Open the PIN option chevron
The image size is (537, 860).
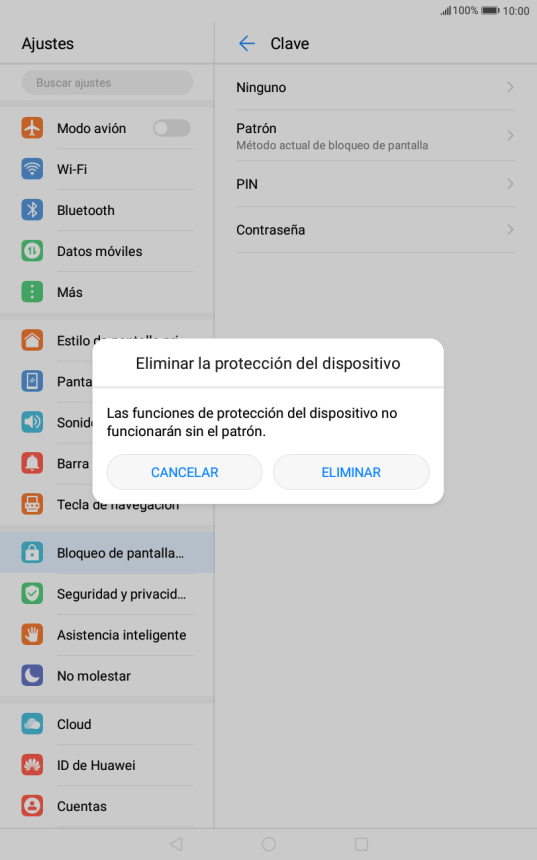click(510, 184)
